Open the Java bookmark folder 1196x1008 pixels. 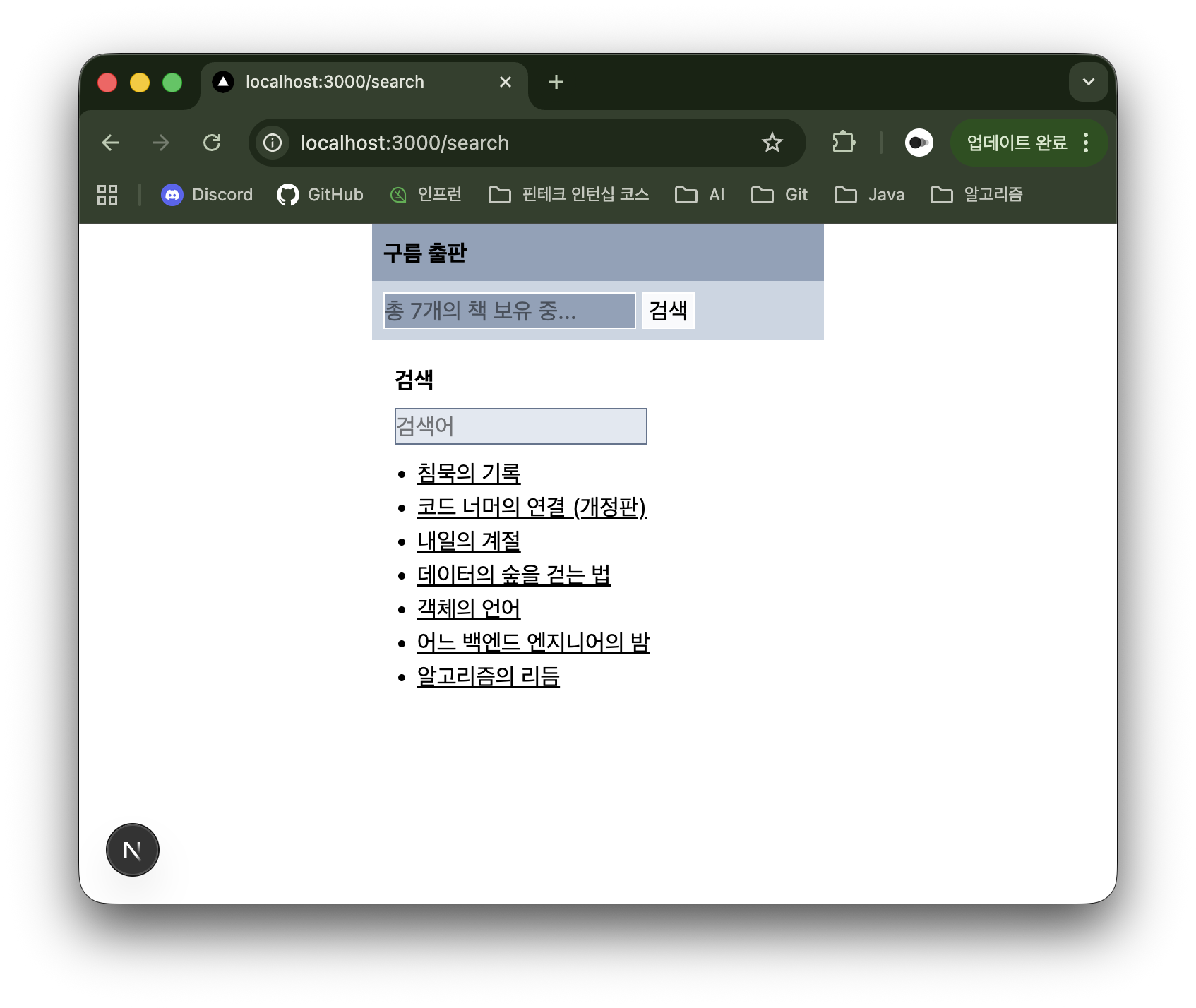pos(870,195)
